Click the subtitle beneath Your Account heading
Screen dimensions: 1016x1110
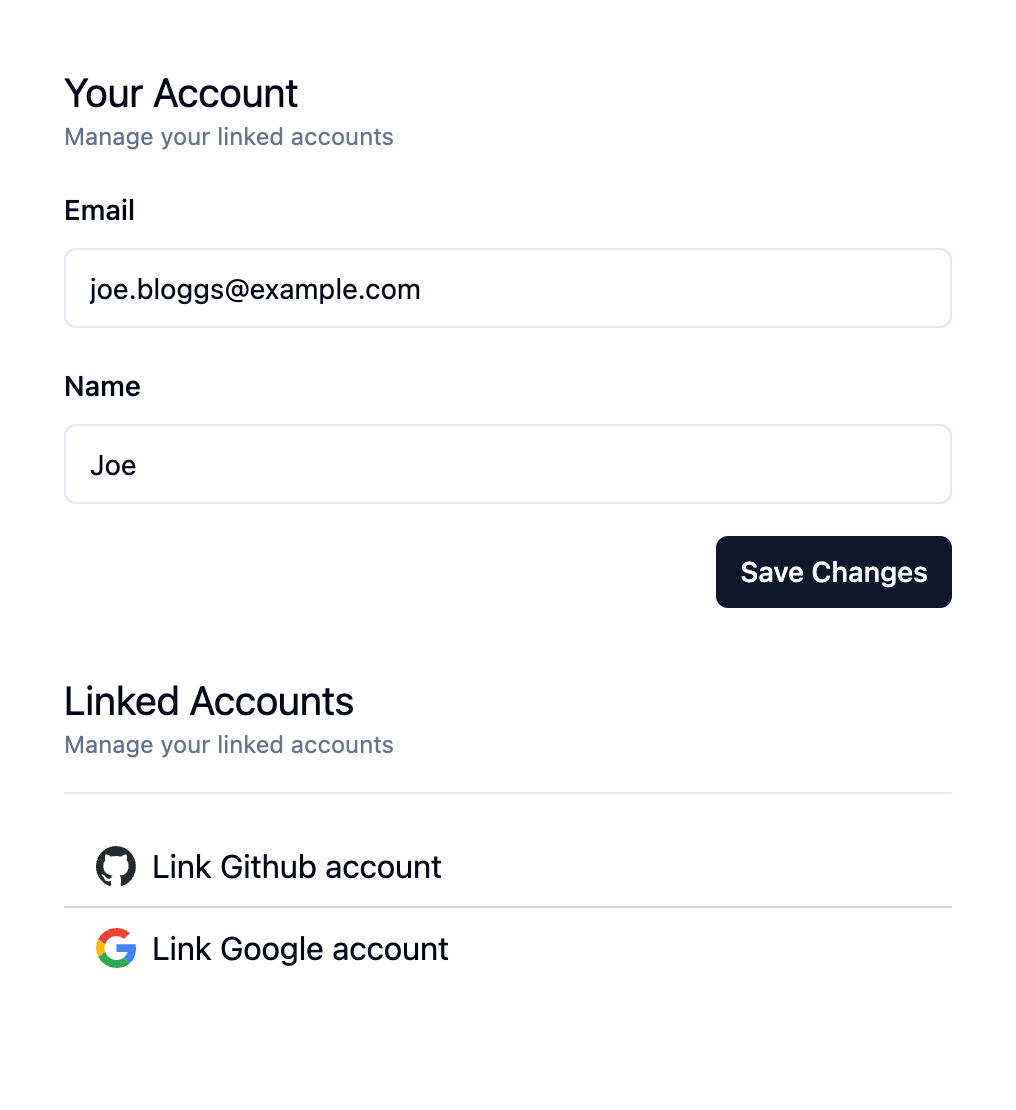[x=229, y=137]
